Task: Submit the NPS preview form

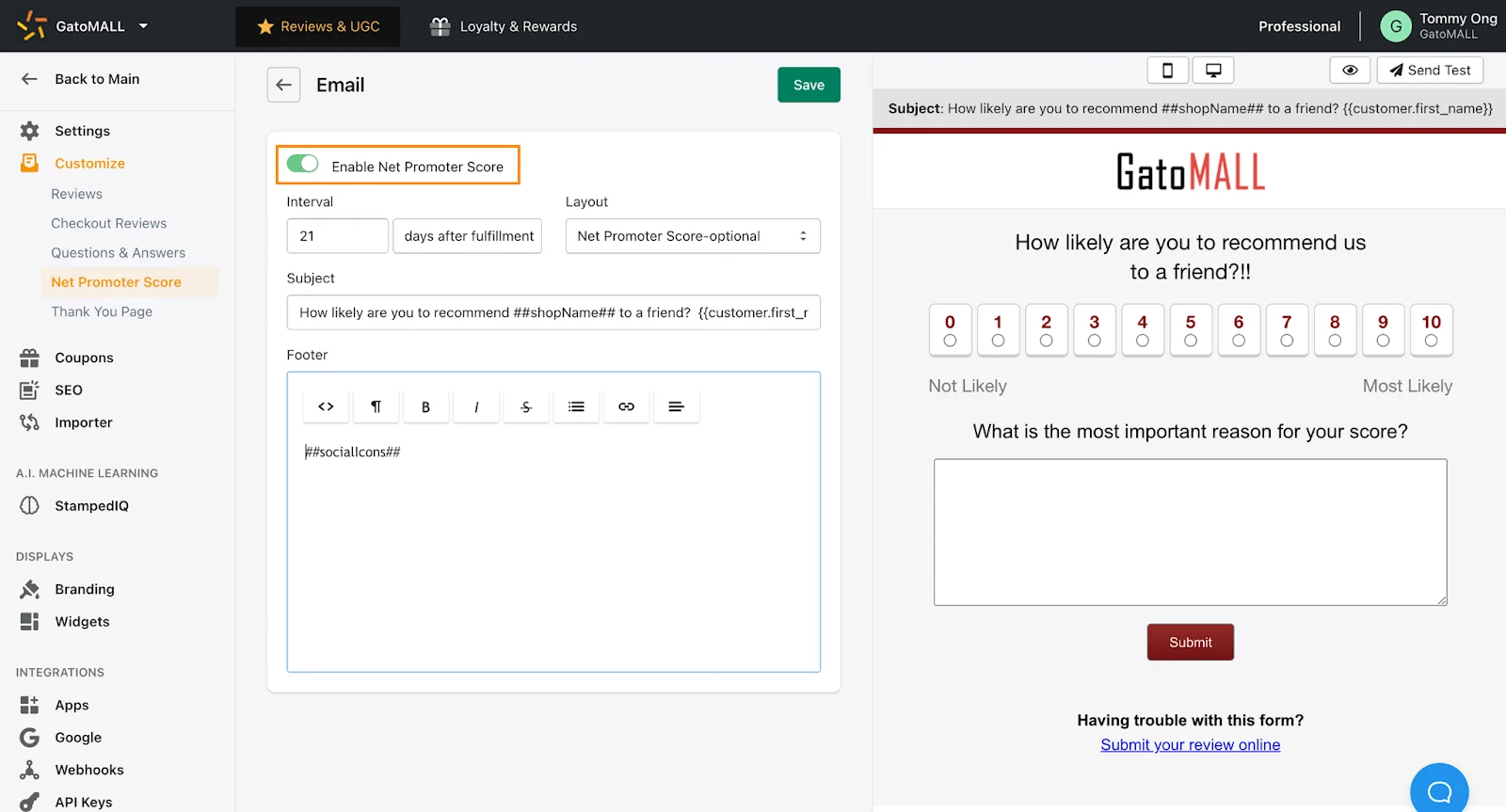Action: [1191, 643]
